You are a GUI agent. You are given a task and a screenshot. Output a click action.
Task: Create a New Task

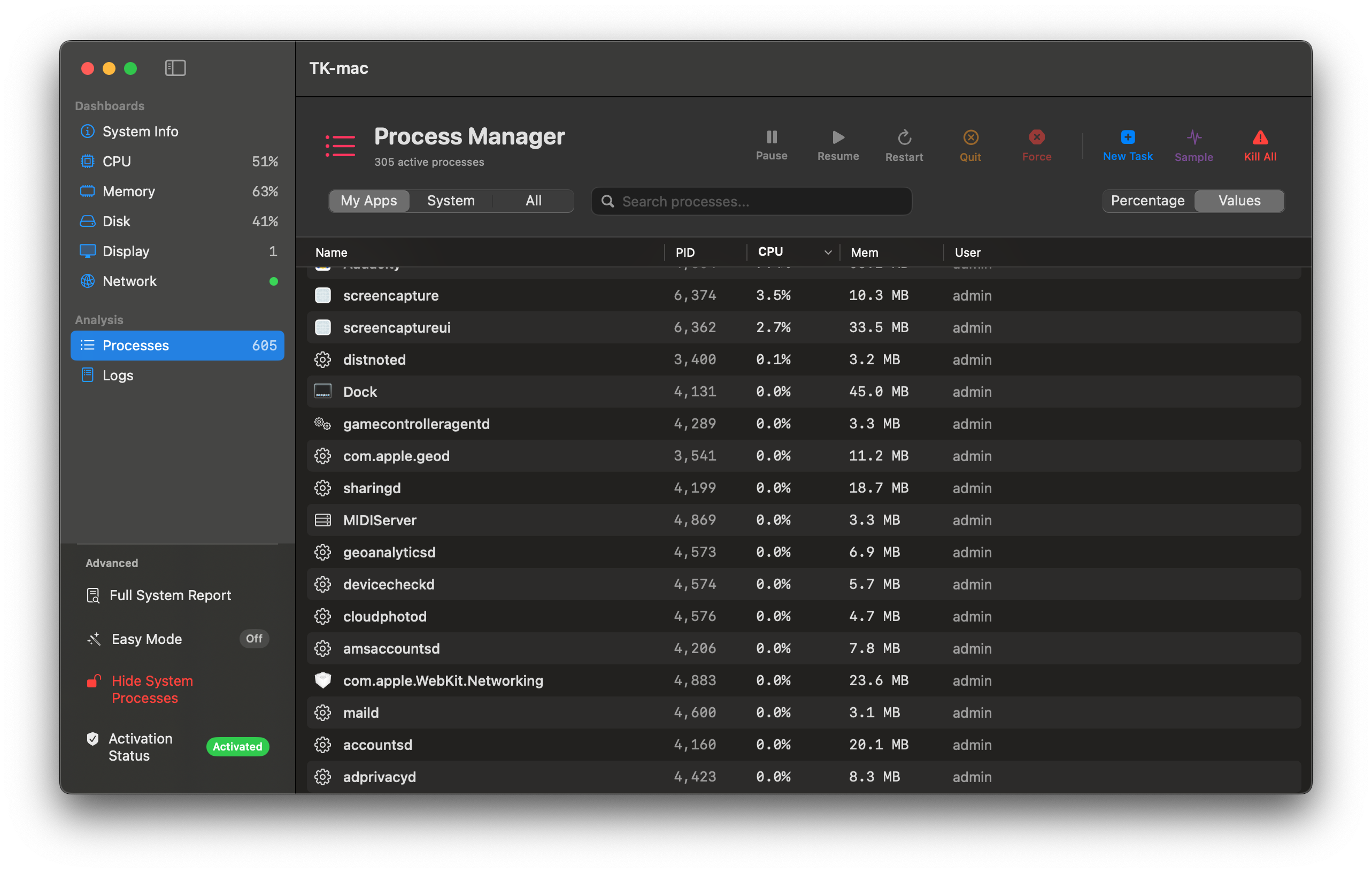(1127, 144)
